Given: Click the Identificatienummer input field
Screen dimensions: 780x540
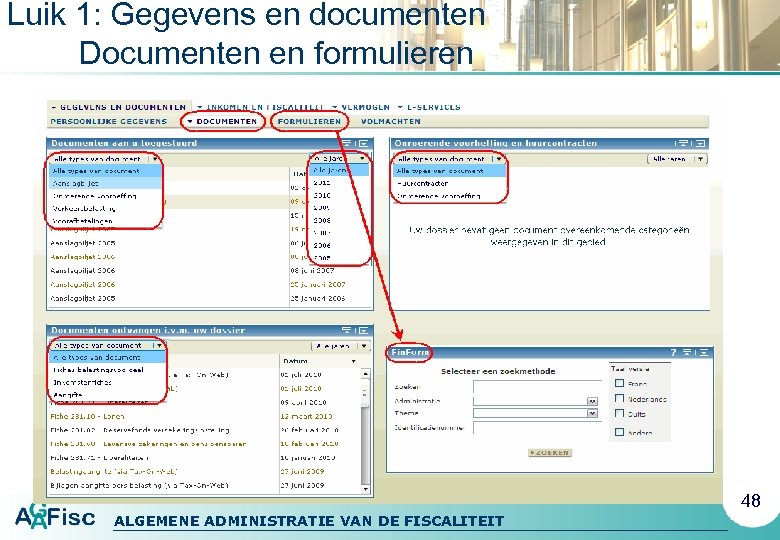Looking at the screenshot, I should coord(537,427).
